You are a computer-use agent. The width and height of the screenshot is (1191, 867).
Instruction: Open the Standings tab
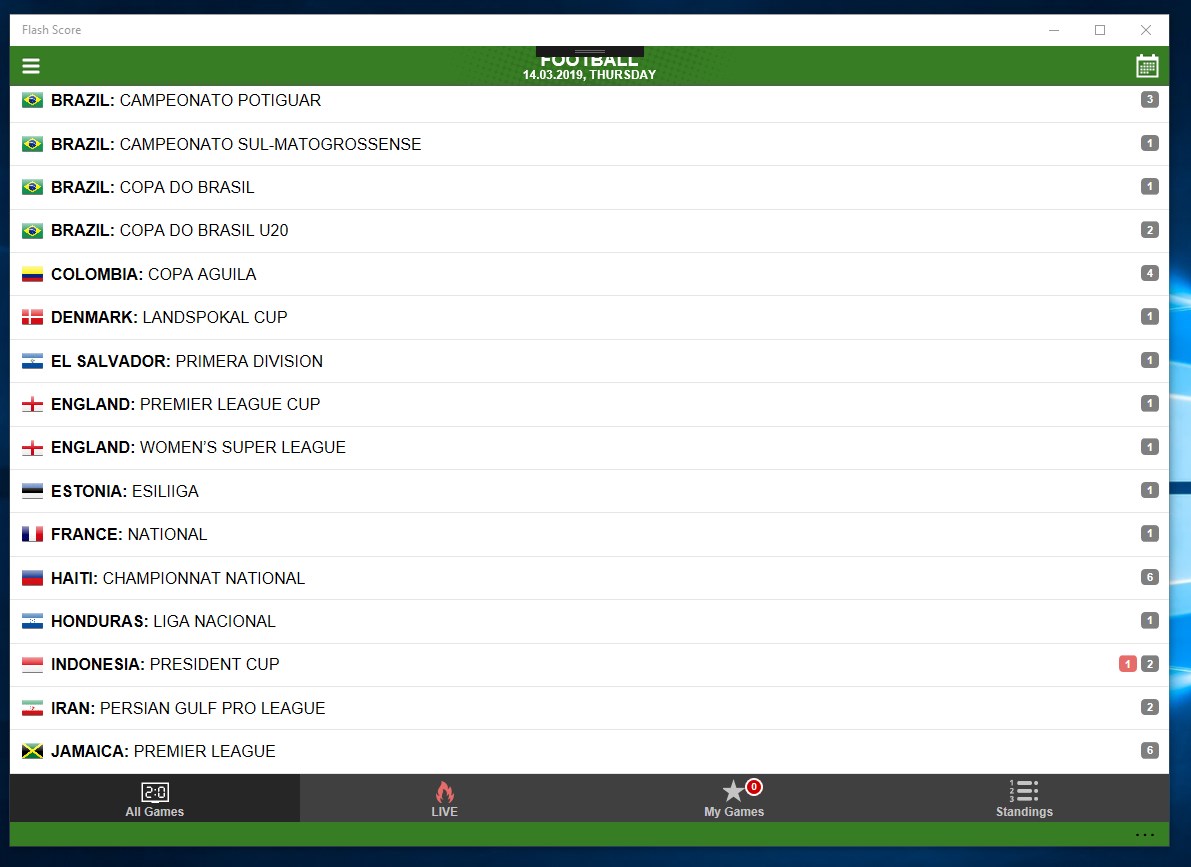click(x=1024, y=798)
